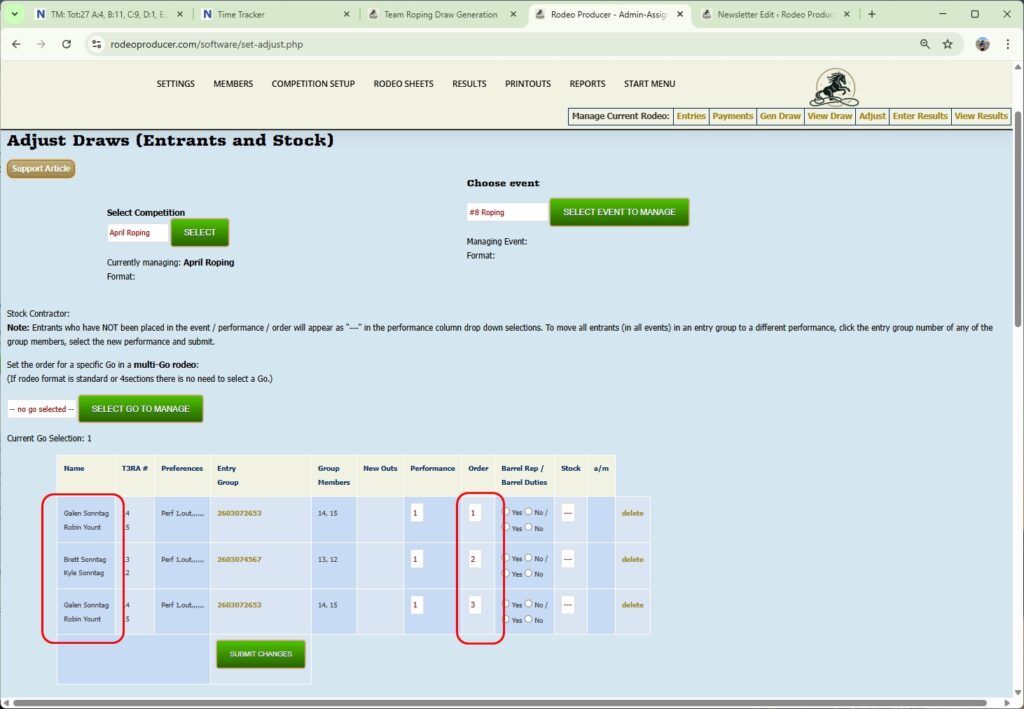1024x709 pixels.
Task: View site information icon in address bar
Action: (97, 44)
